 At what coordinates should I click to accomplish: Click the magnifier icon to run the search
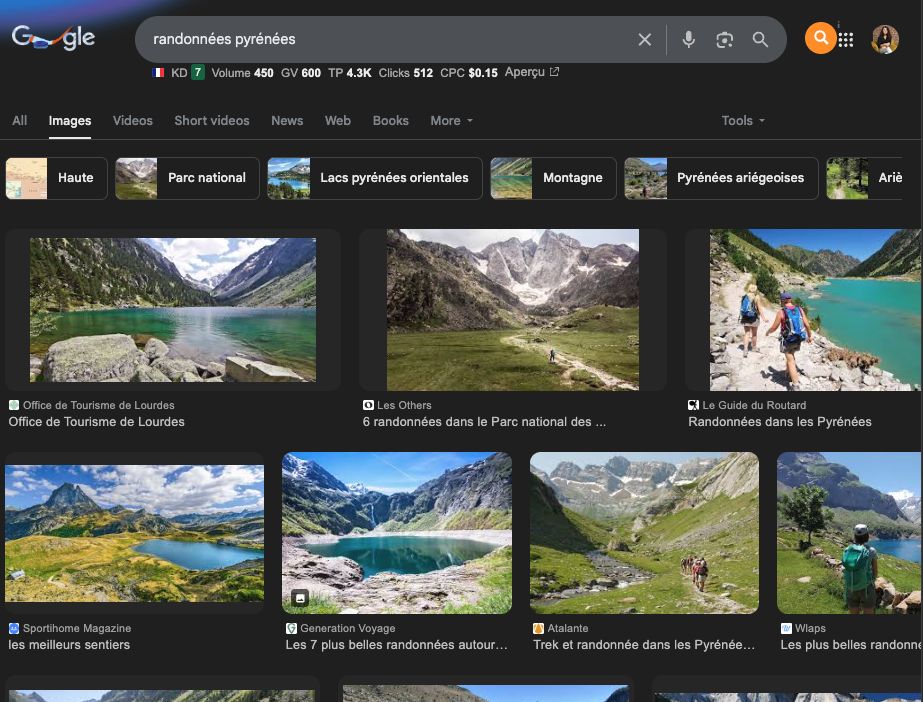(760, 40)
